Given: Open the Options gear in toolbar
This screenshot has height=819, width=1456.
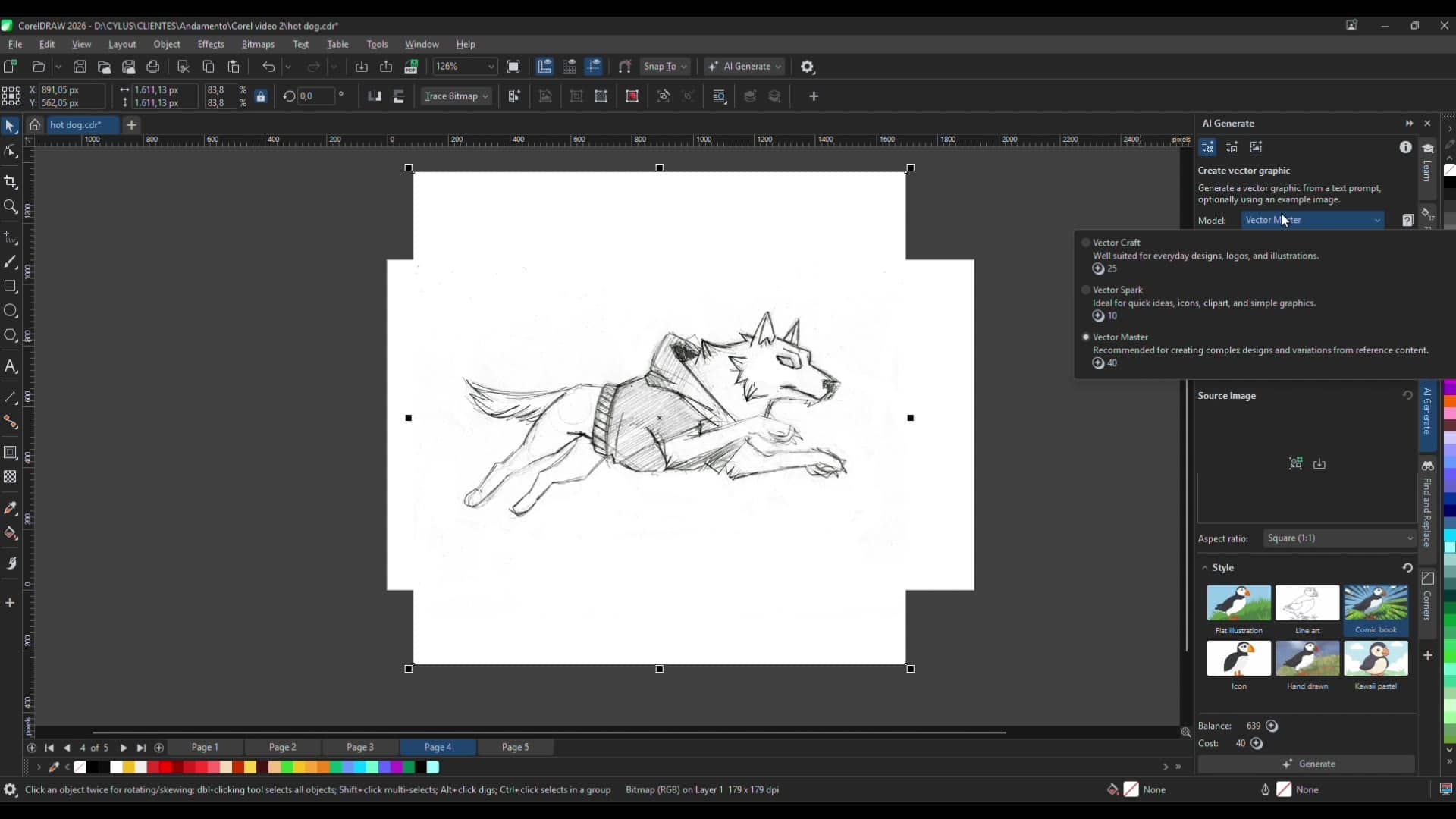Looking at the screenshot, I should (808, 67).
